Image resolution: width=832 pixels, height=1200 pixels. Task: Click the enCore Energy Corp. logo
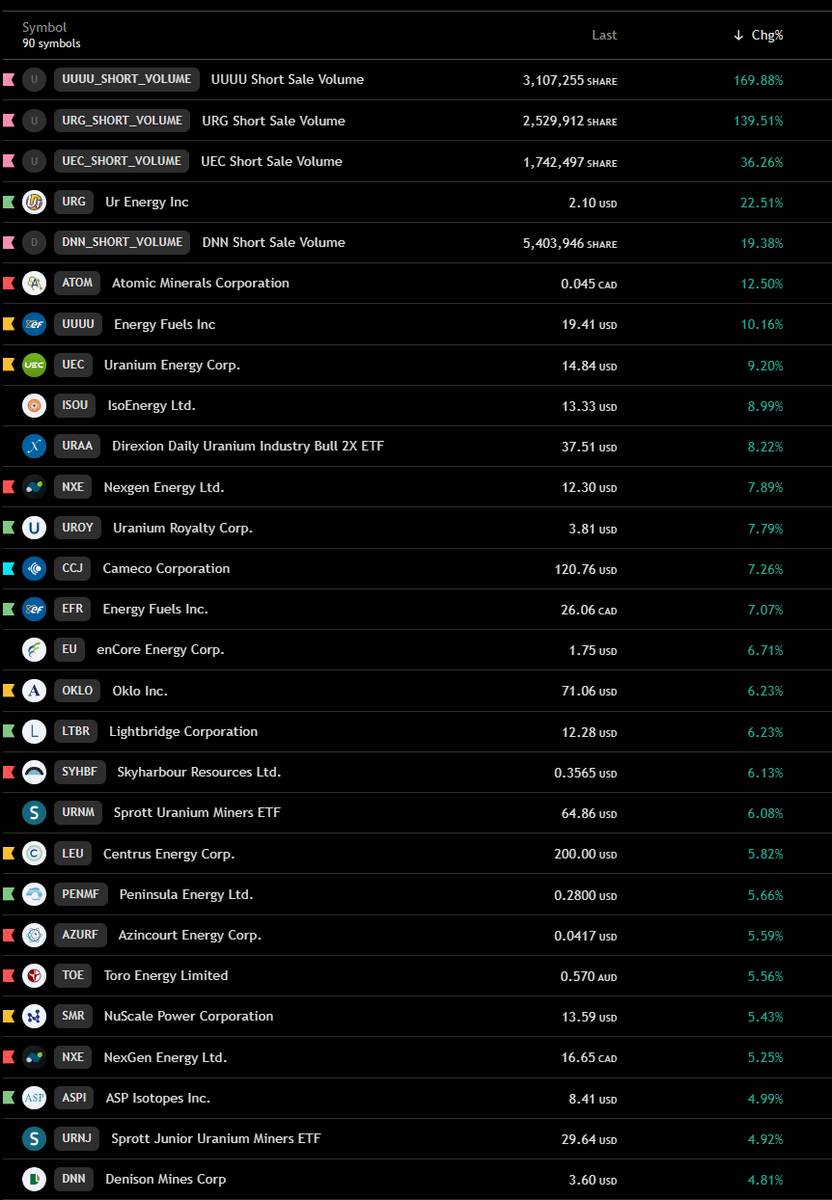pos(34,650)
